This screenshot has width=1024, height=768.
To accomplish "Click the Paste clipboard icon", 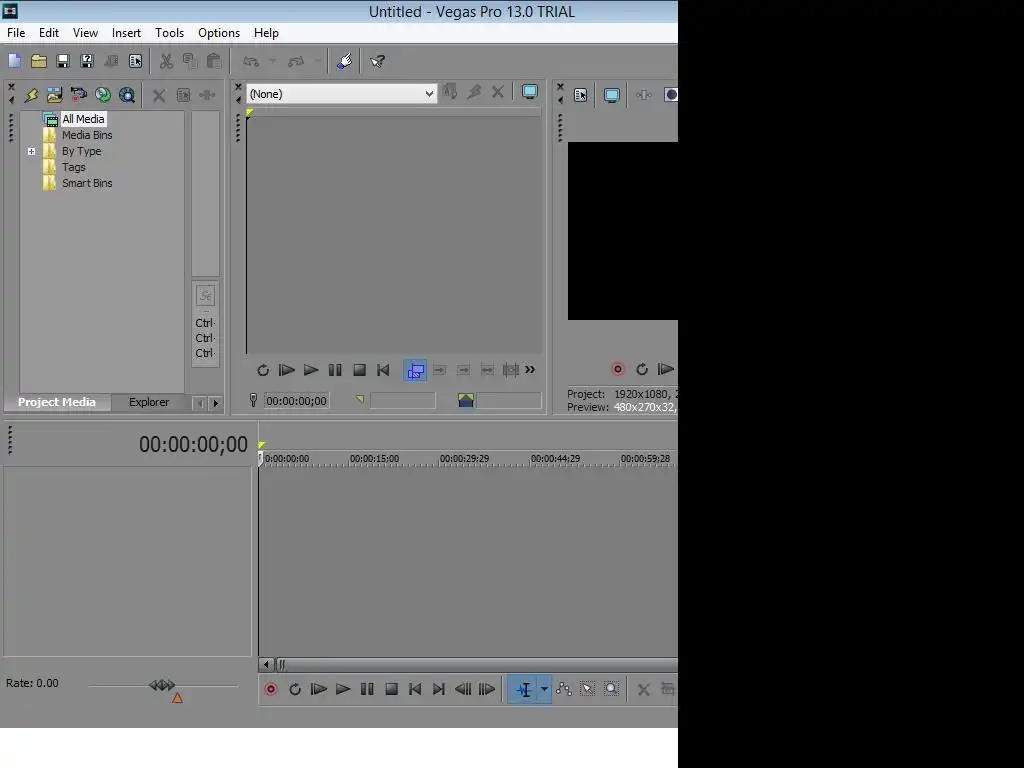I will 214,61.
